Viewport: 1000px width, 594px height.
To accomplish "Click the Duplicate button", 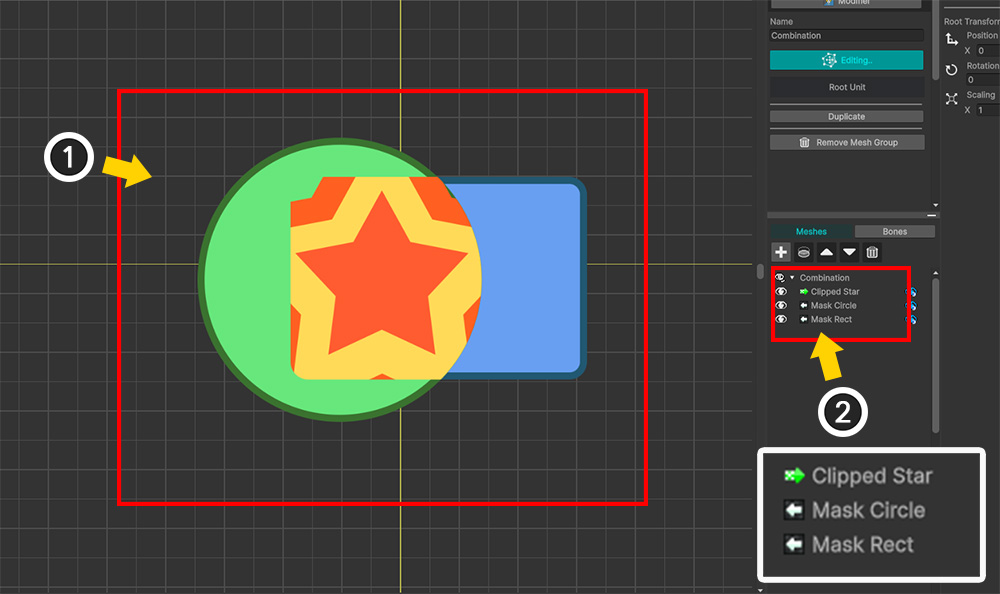I will pos(846,117).
